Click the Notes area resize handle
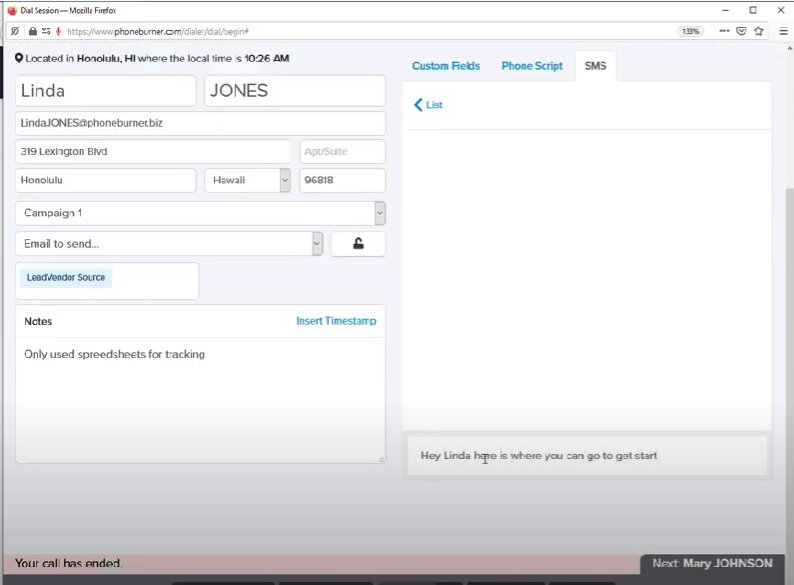794x585 pixels. coord(381,459)
